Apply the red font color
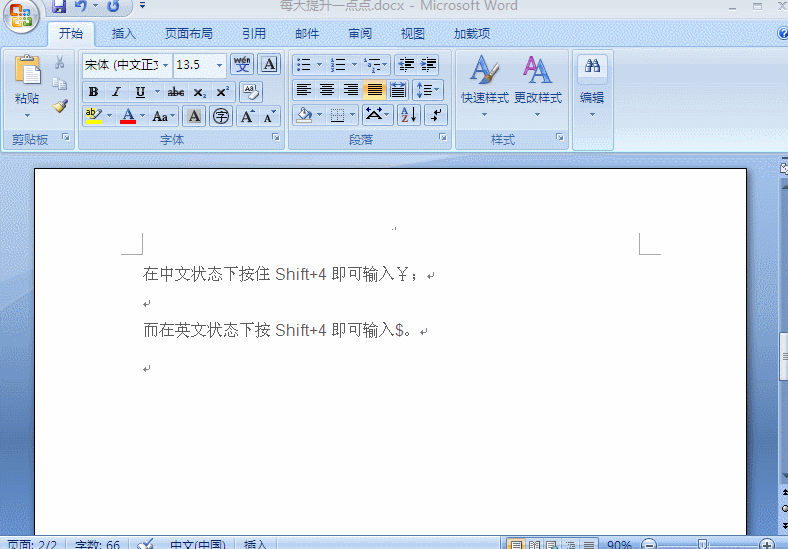This screenshot has height=549, width=788. pyautogui.click(x=128, y=116)
